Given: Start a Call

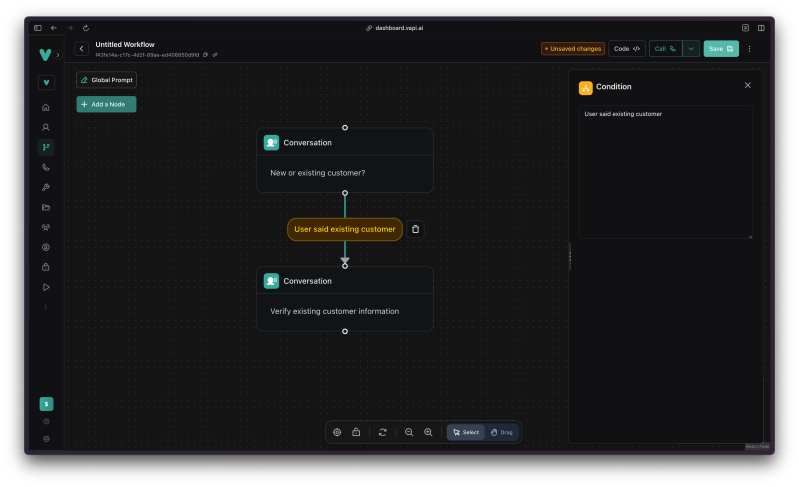Looking at the screenshot, I should coord(665,49).
